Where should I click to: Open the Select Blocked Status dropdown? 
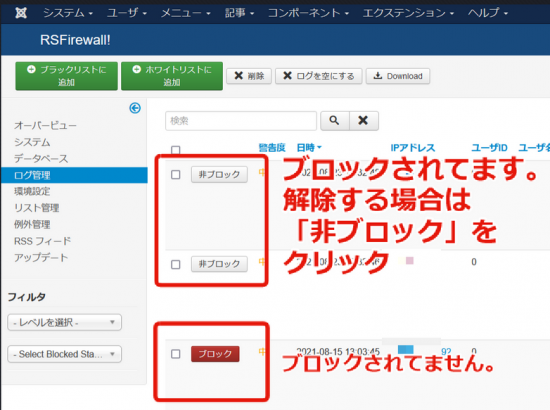tap(65, 354)
